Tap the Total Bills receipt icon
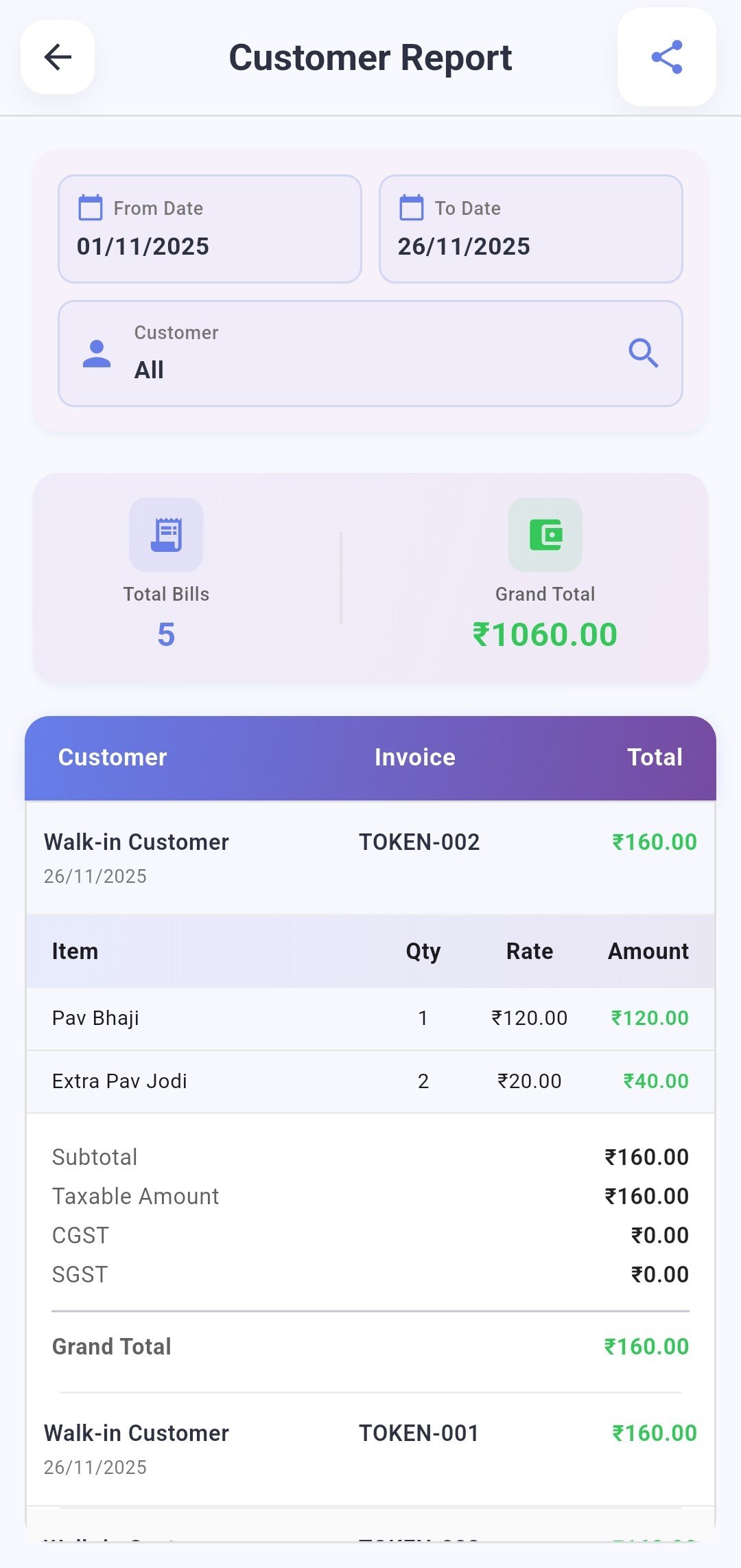 [166, 535]
